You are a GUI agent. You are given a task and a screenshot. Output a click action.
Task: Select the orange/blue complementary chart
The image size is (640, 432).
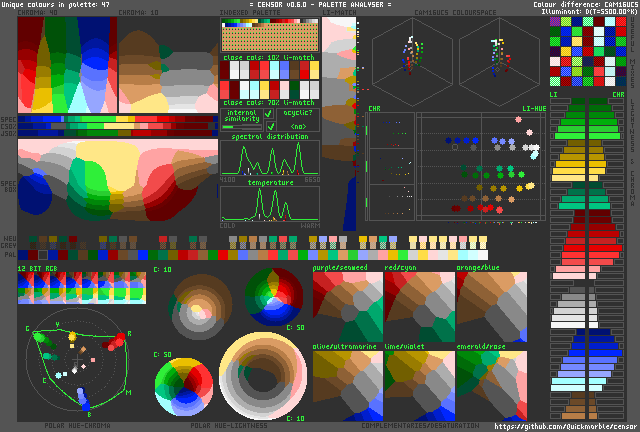point(491,307)
